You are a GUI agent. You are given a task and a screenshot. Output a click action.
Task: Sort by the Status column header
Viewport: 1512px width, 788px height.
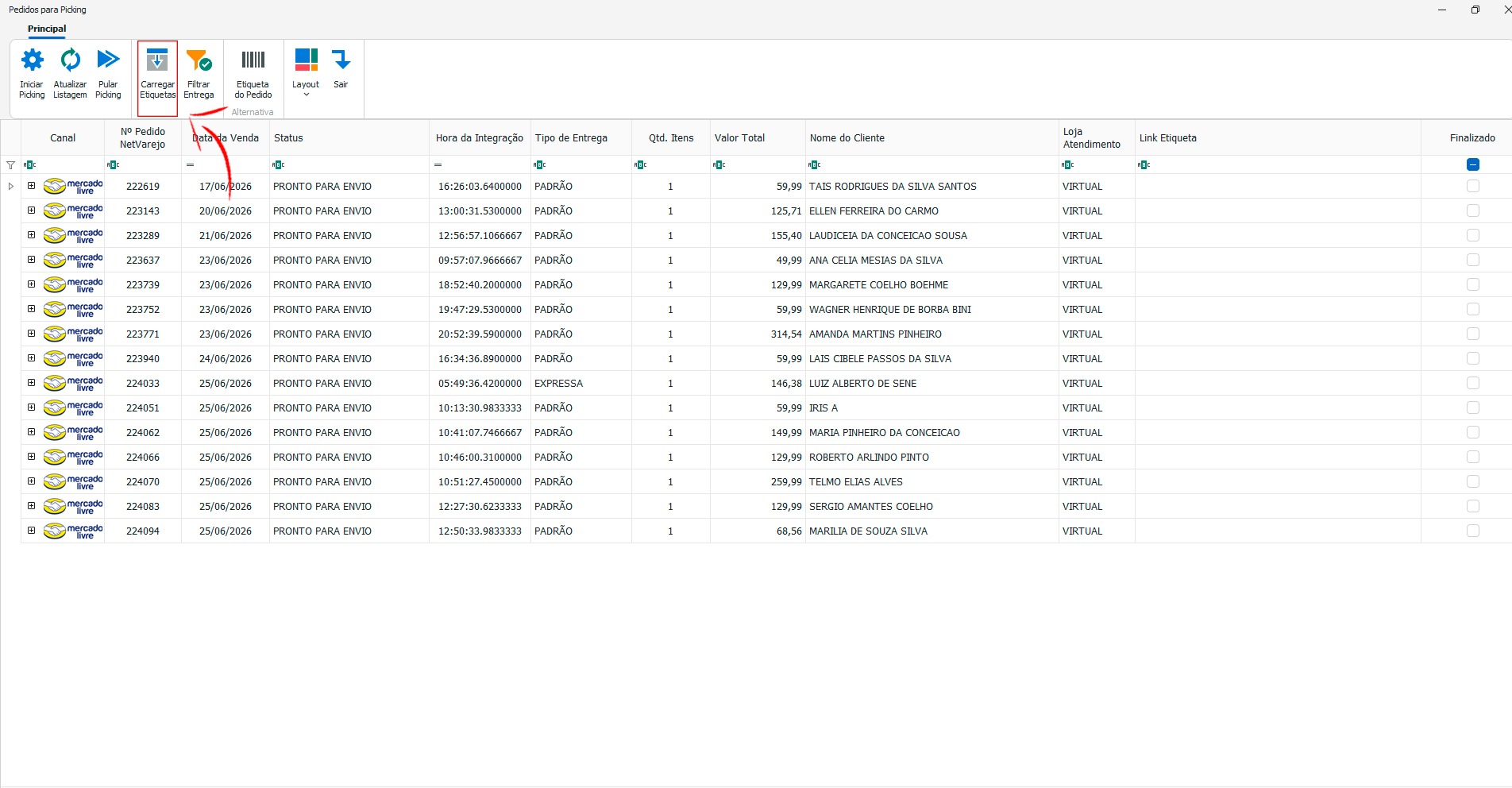coord(349,138)
